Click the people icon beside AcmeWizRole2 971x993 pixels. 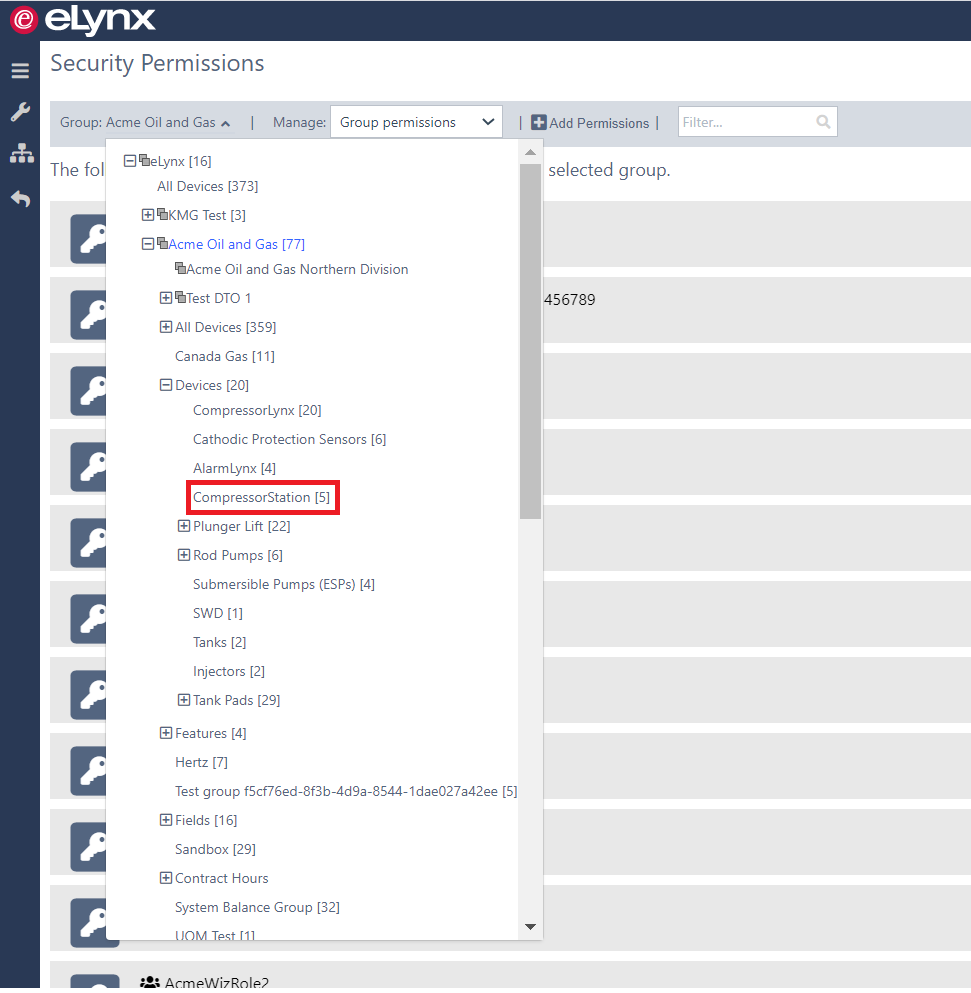(x=149, y=982)
